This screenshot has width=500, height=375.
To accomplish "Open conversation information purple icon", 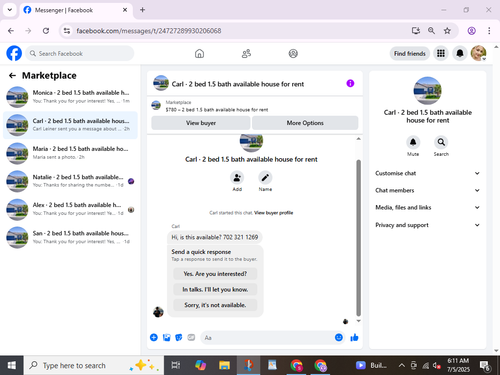I will click(x=350, y=83).
